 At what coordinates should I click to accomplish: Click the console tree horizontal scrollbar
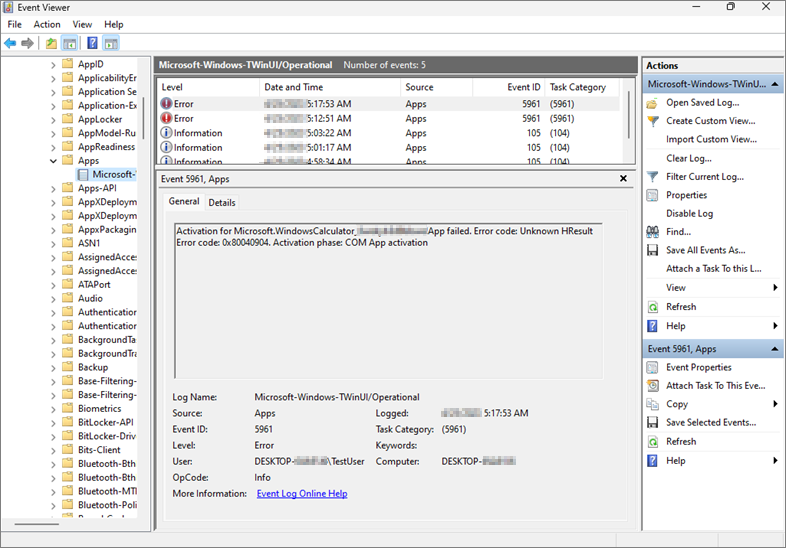[37, 524]
